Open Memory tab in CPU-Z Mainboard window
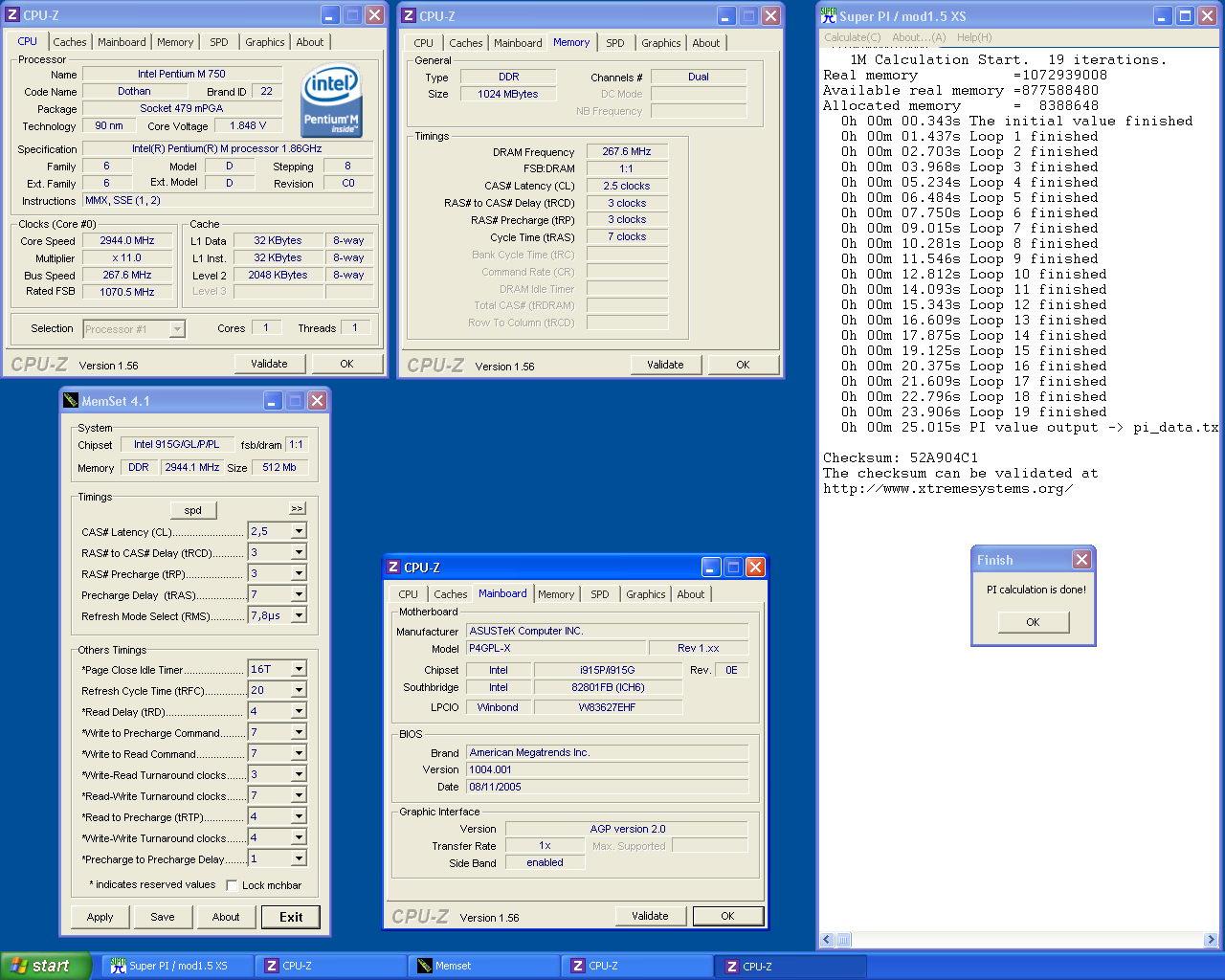This screenshot has width=1225, height=980. [x=556, y=594]
